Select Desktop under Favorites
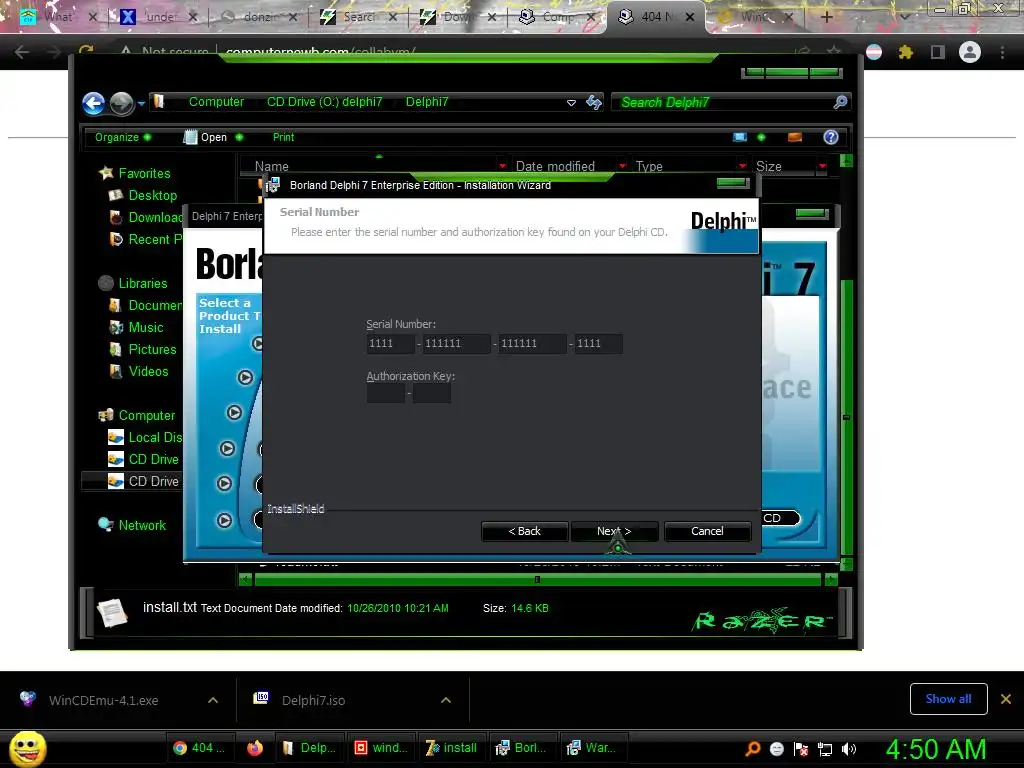Image resolution: width=1024 pixels, height=768 pixels. (x=152, y=195)
